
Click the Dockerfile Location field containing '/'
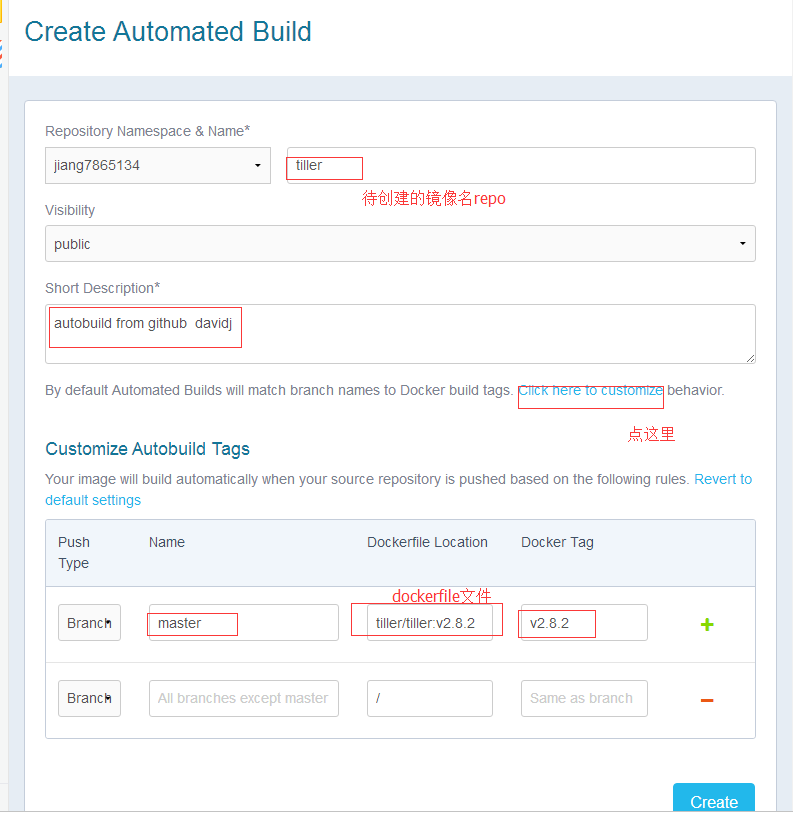point(429,698)
